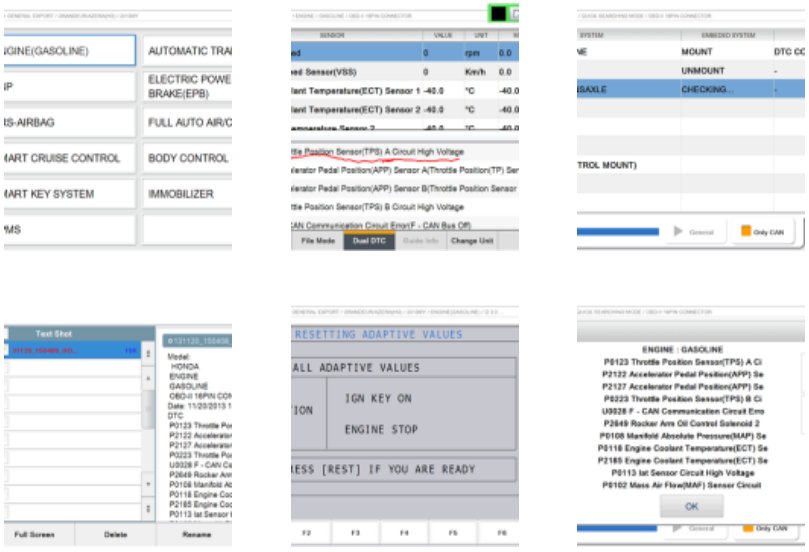
Task: Click the '[REST] IF YOU ARE READY' message
Action: [398, 469]
